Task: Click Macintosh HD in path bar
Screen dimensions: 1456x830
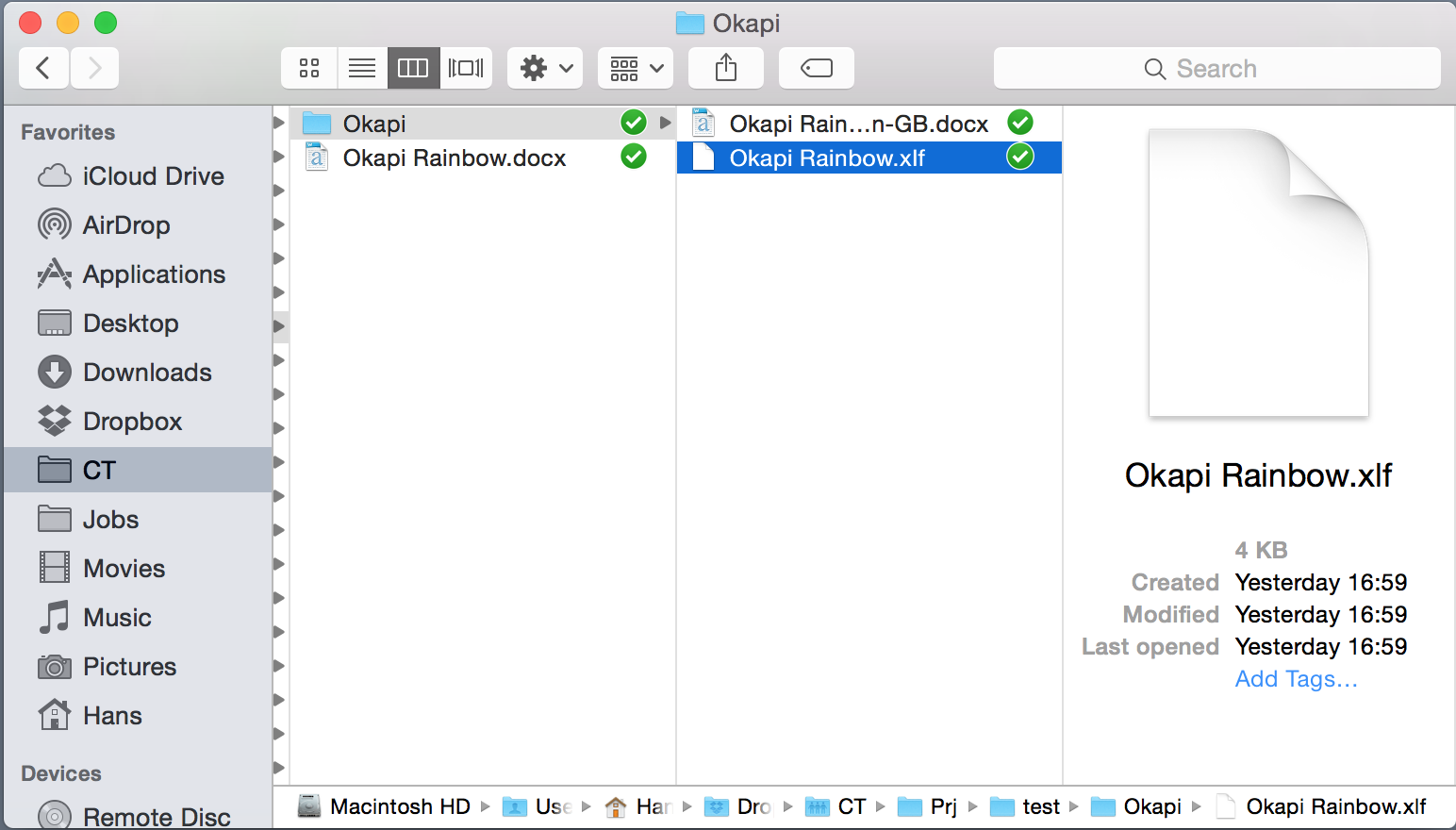Action: click(x=399, y=806)
